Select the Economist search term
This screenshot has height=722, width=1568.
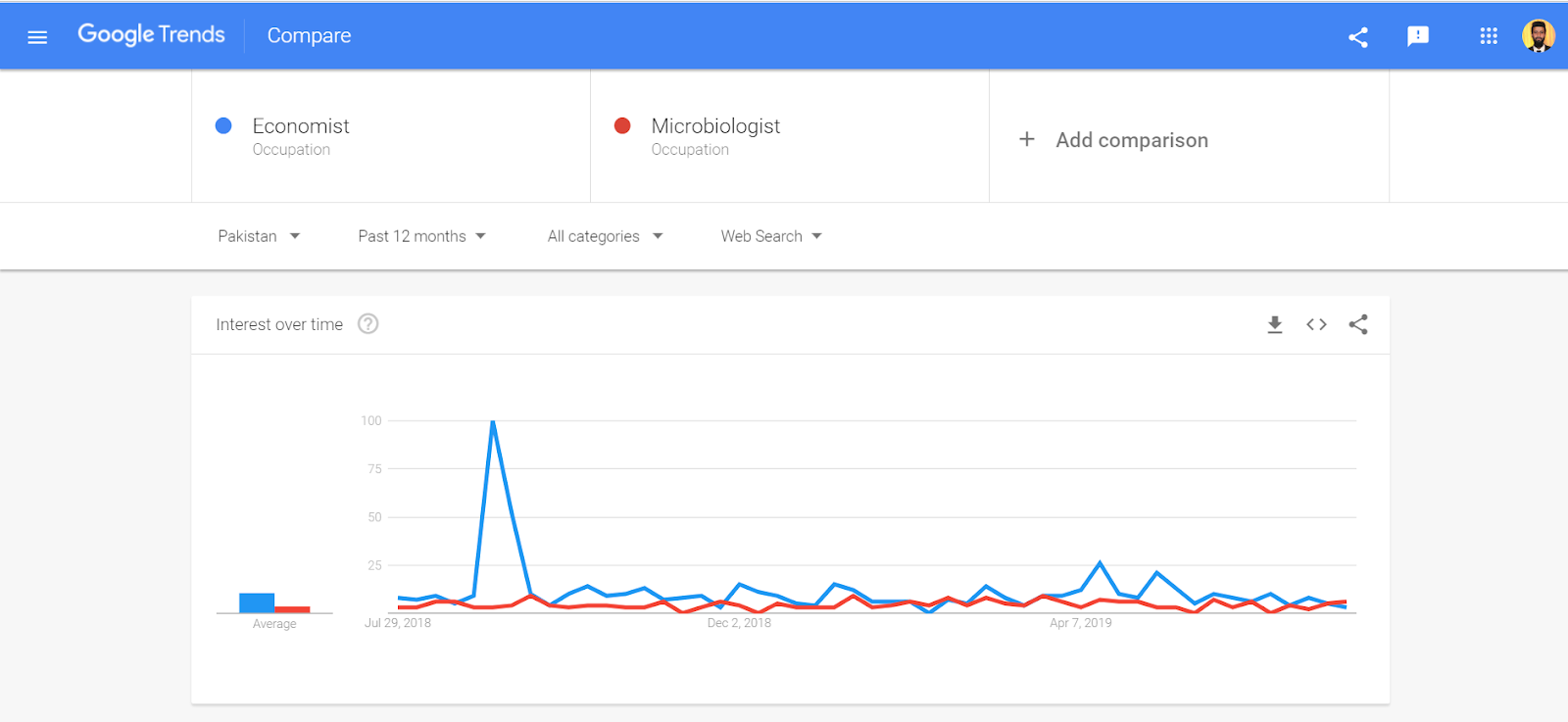pyautogui.click(x=301, y=126)
